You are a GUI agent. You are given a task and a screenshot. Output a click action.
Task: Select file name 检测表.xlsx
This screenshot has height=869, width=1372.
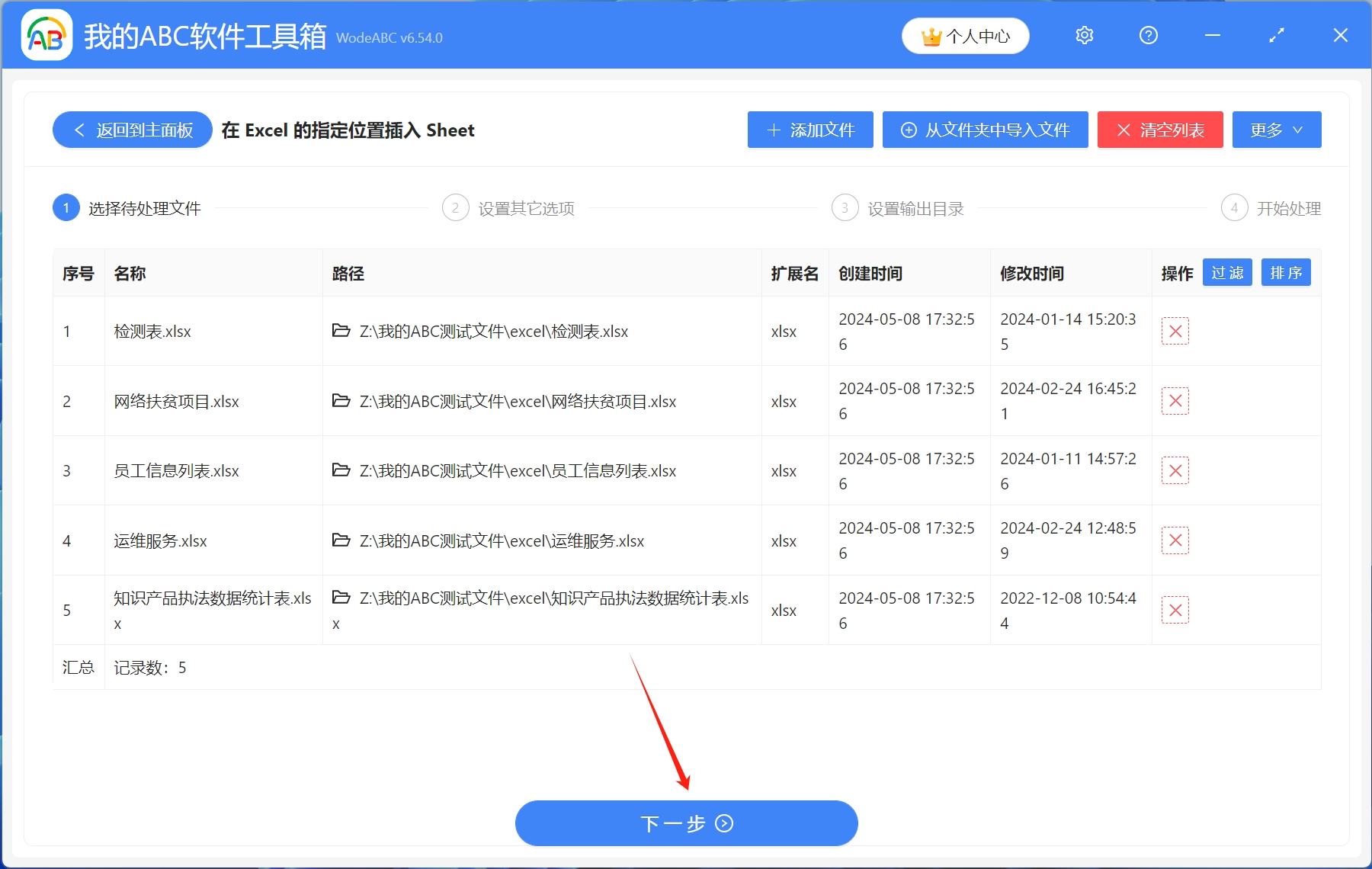pos(152,332)
